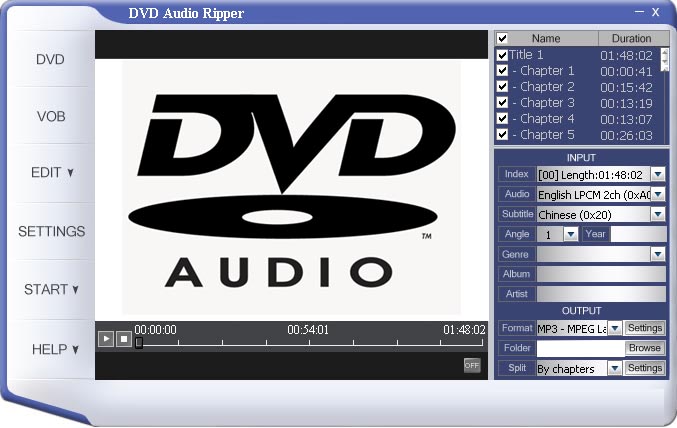Expand the Subtitle dropdown
The width and height of the screenshot is (677, 428).
(x=658, y=214)
